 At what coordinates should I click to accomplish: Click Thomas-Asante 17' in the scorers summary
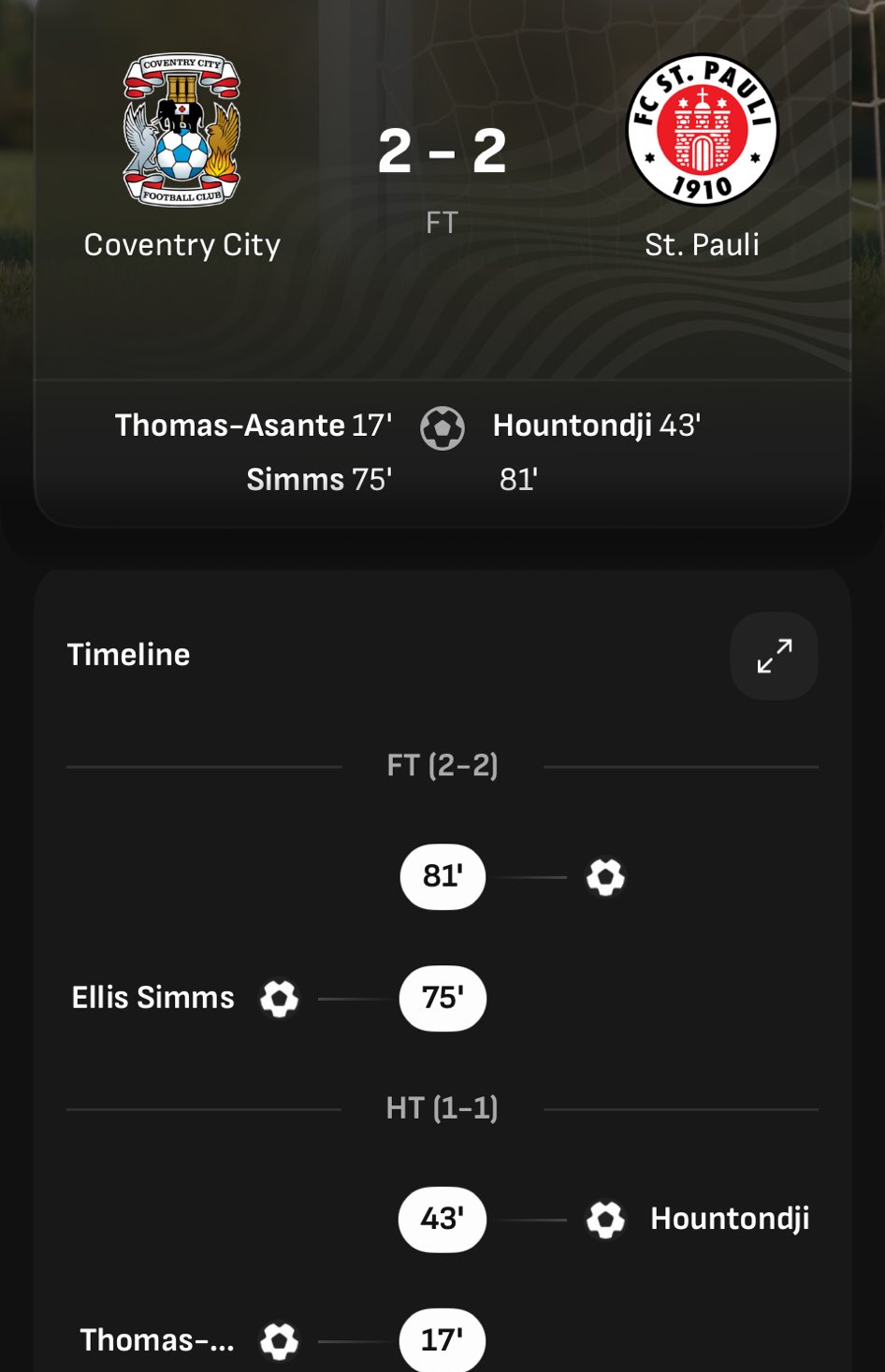point(254,426)
